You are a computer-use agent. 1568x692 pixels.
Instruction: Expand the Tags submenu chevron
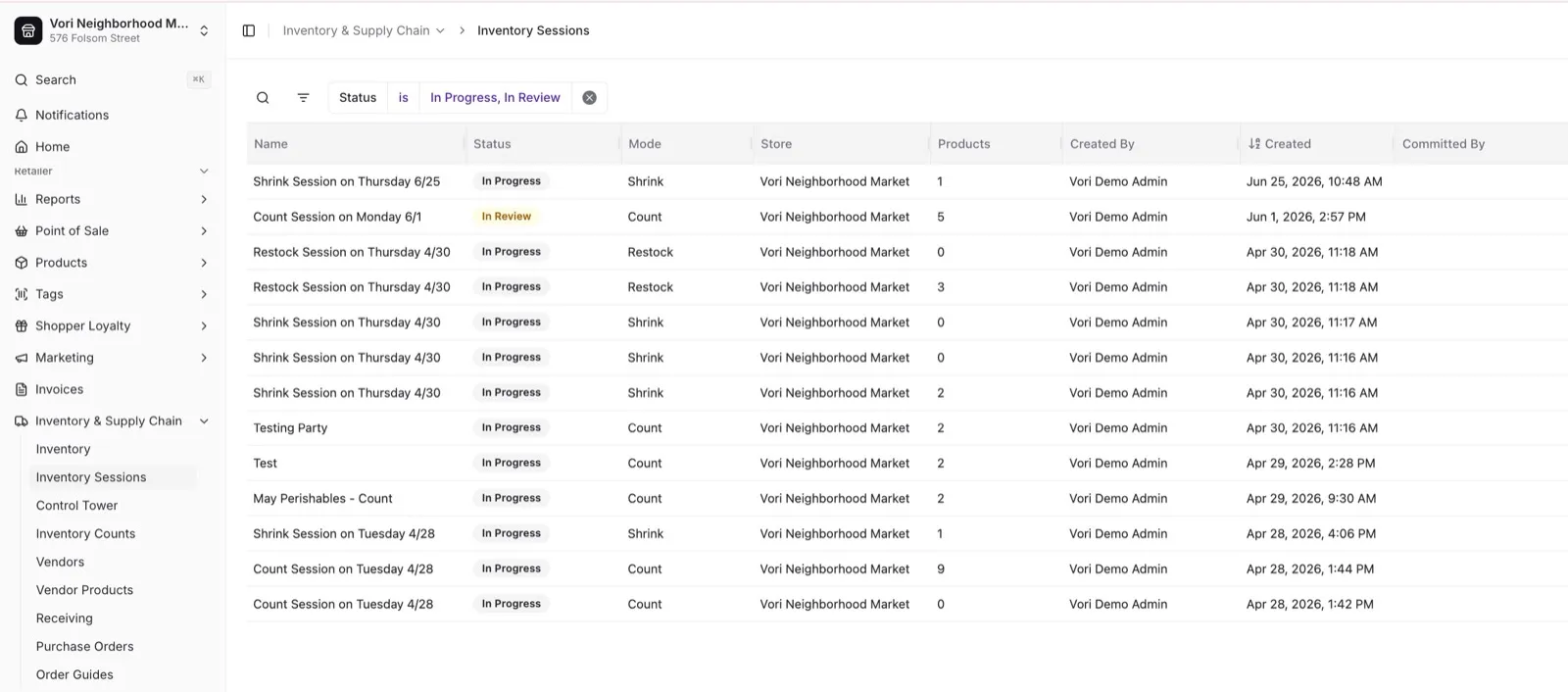(x=204, y=294)
